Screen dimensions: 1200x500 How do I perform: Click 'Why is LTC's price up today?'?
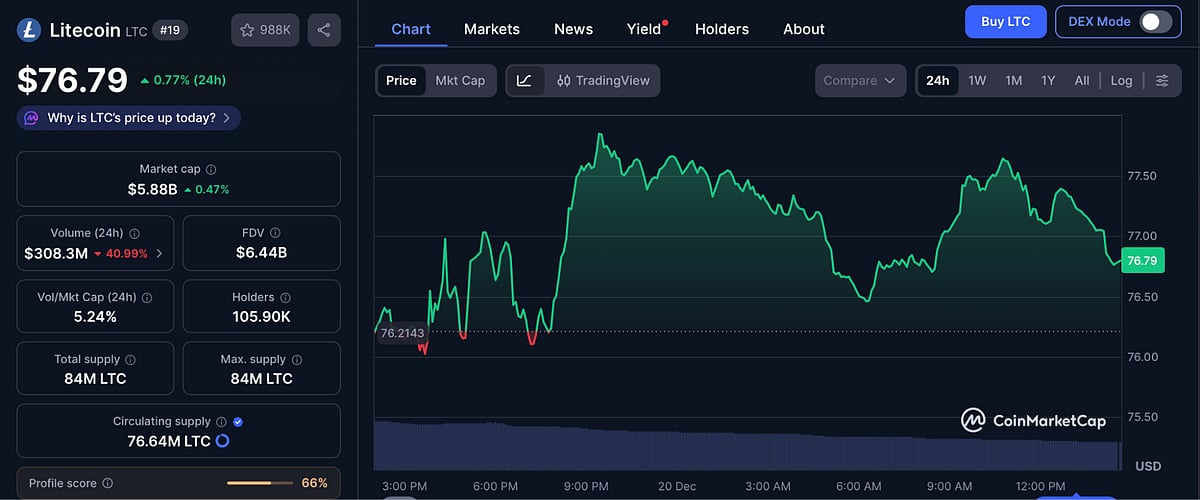click(131, 118)
